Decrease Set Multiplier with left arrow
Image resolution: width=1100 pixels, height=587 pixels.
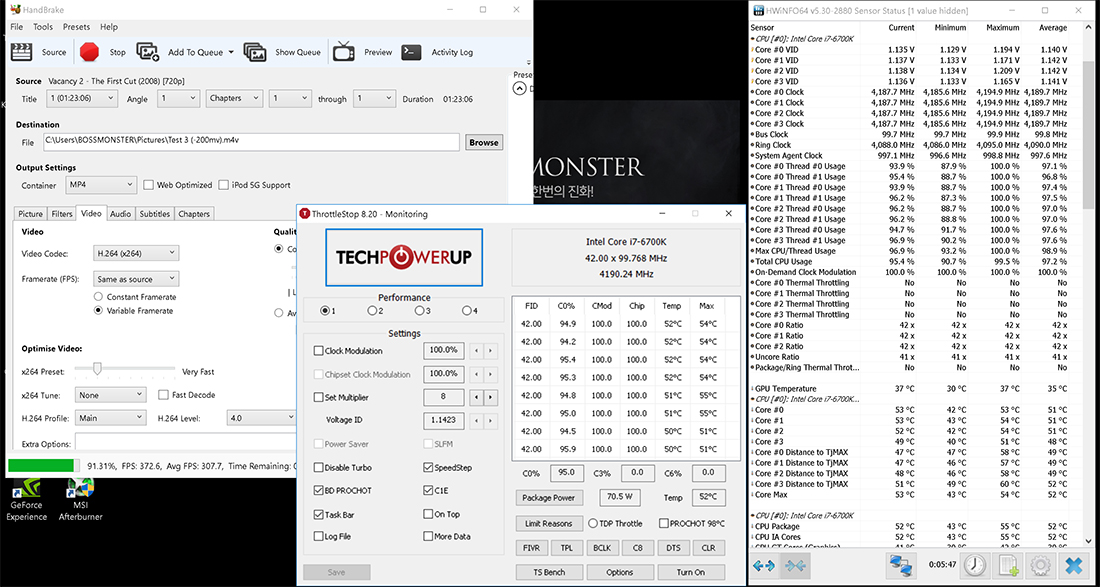click(478, 398)
